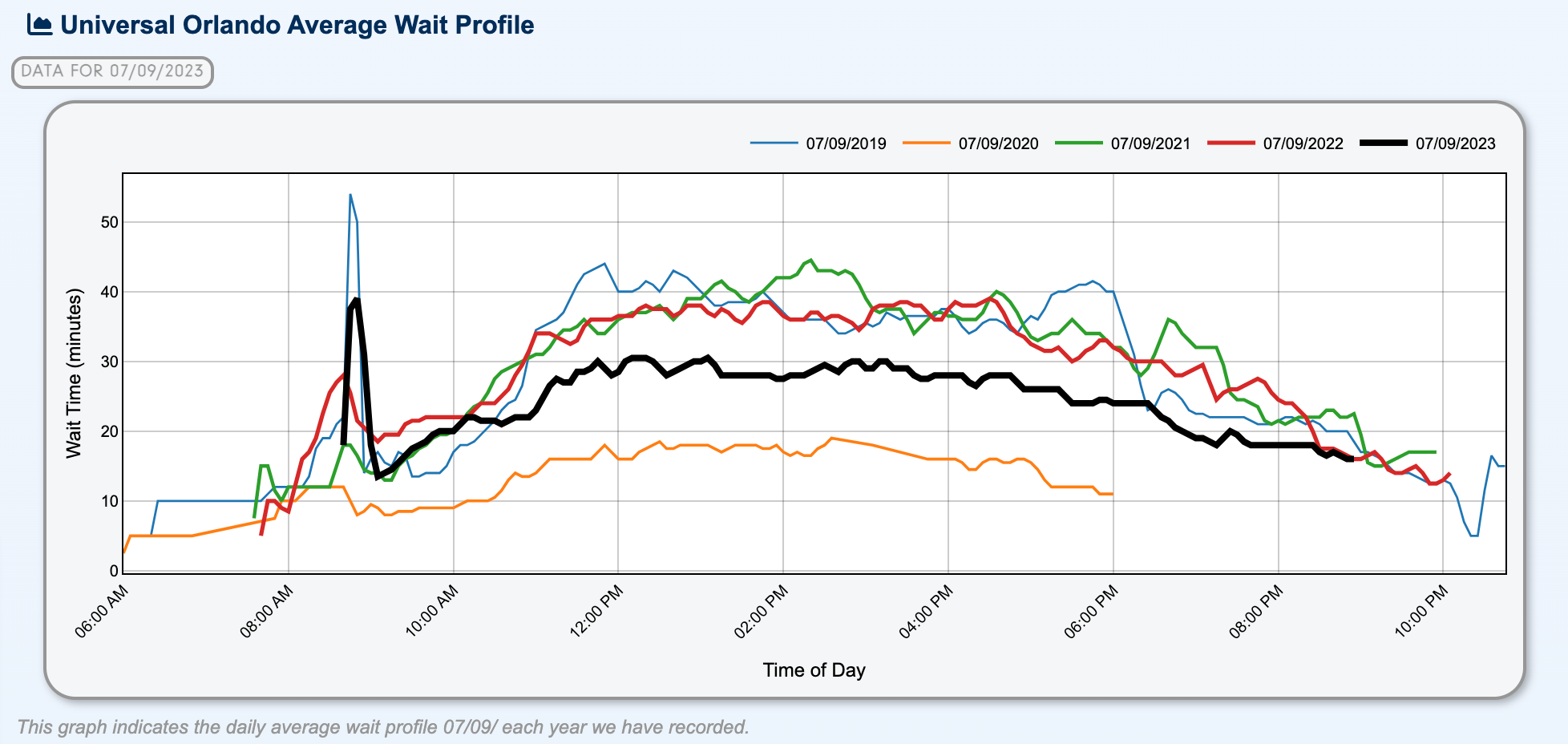1568x744 pixels.
Task: Click the Wait Time (minutes) axis title
Action: point(75,374)
